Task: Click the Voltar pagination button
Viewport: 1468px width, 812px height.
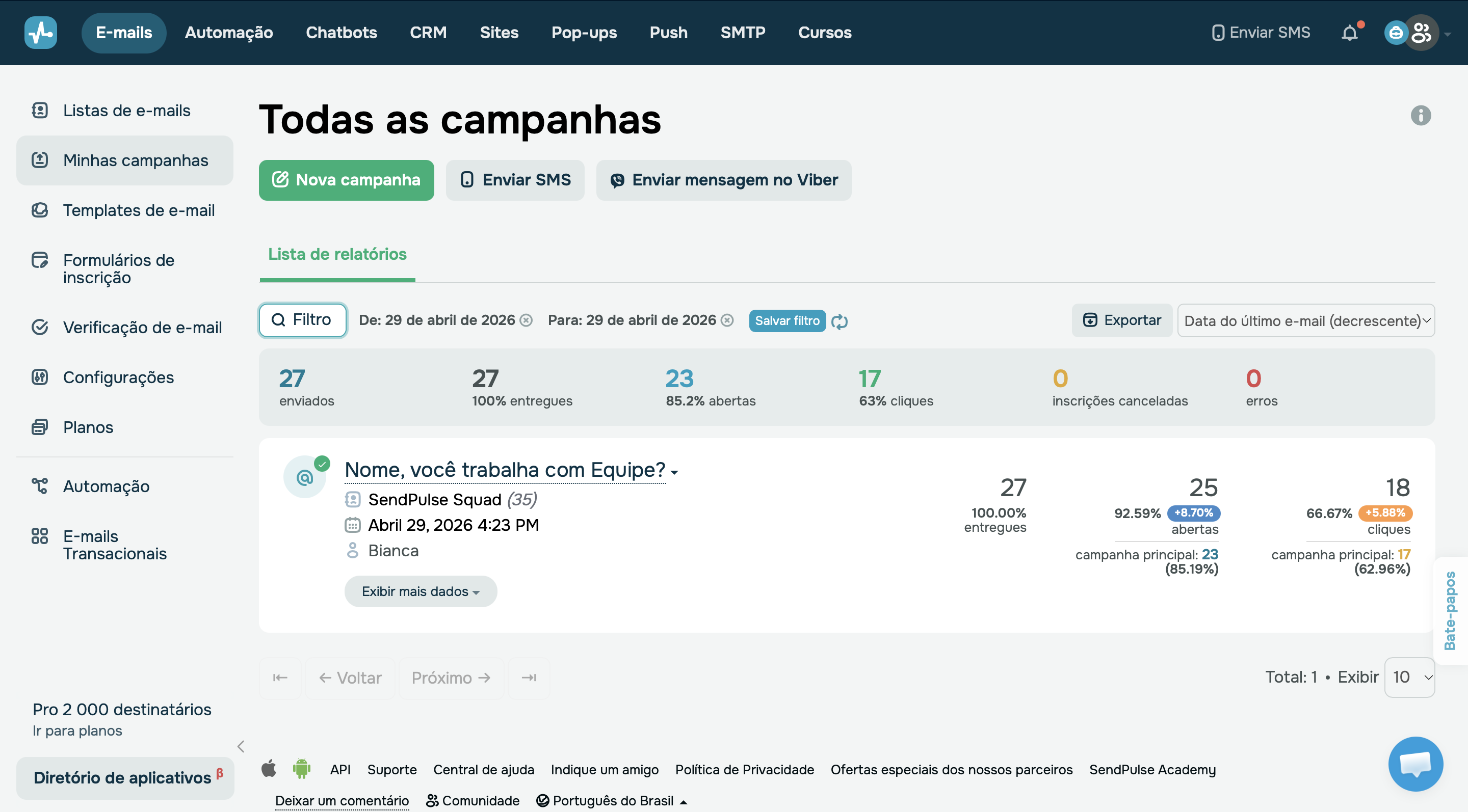Action: [350, 678]
